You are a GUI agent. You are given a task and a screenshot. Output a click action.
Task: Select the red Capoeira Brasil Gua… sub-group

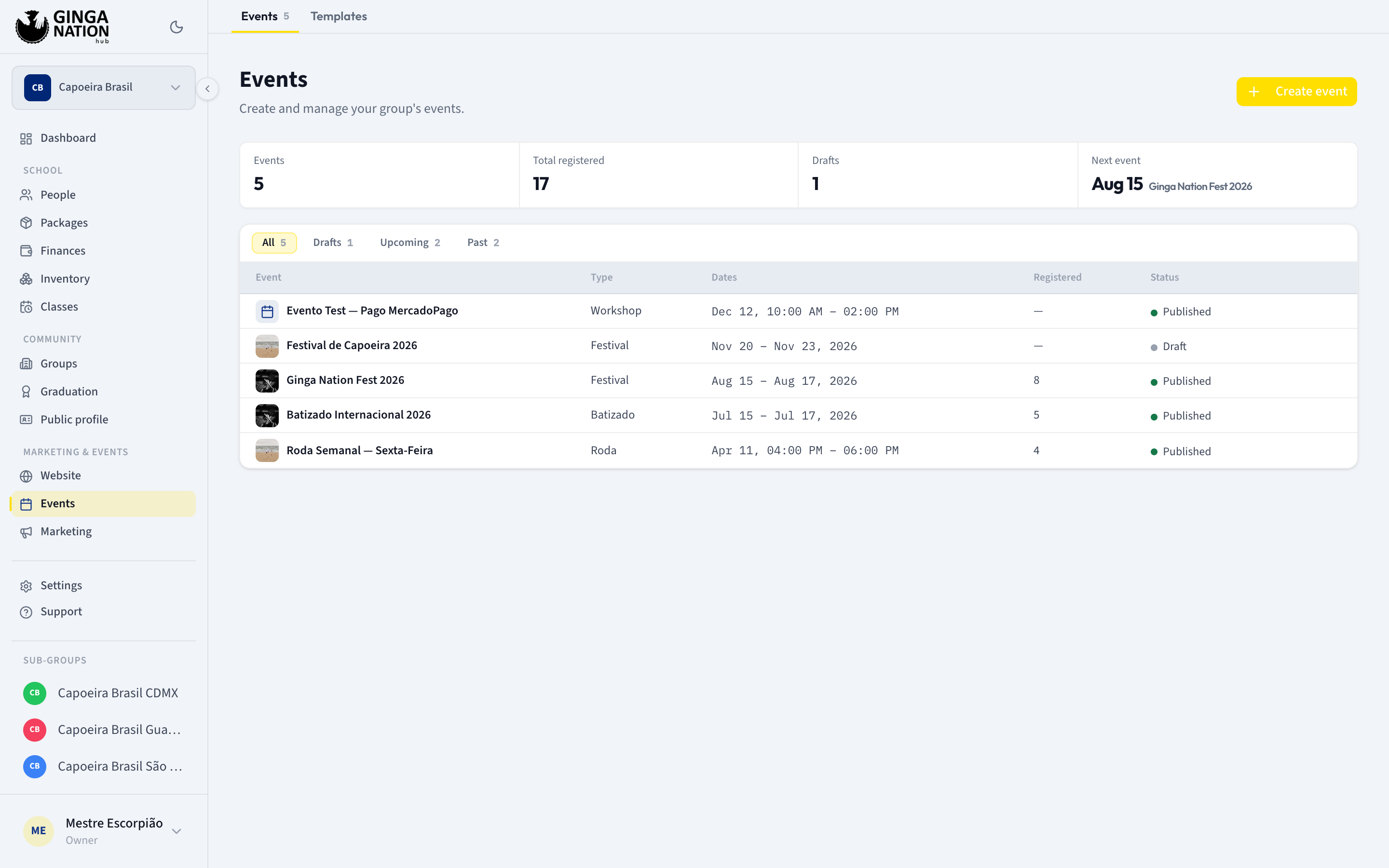(103, 730)
